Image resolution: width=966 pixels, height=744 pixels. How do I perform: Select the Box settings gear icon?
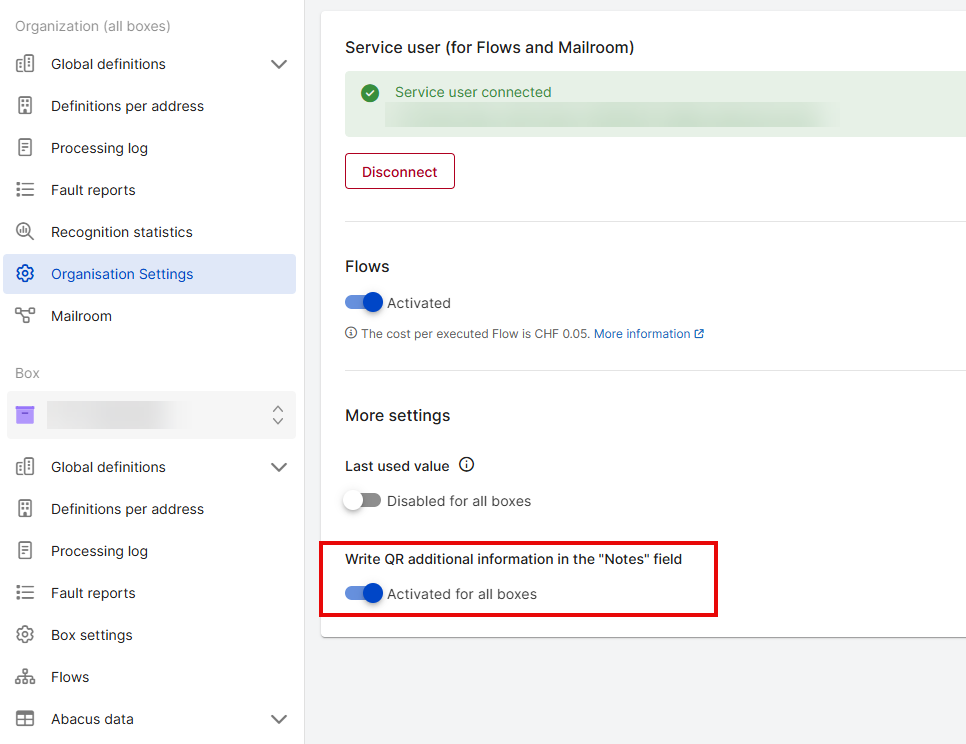click(25, 634)
